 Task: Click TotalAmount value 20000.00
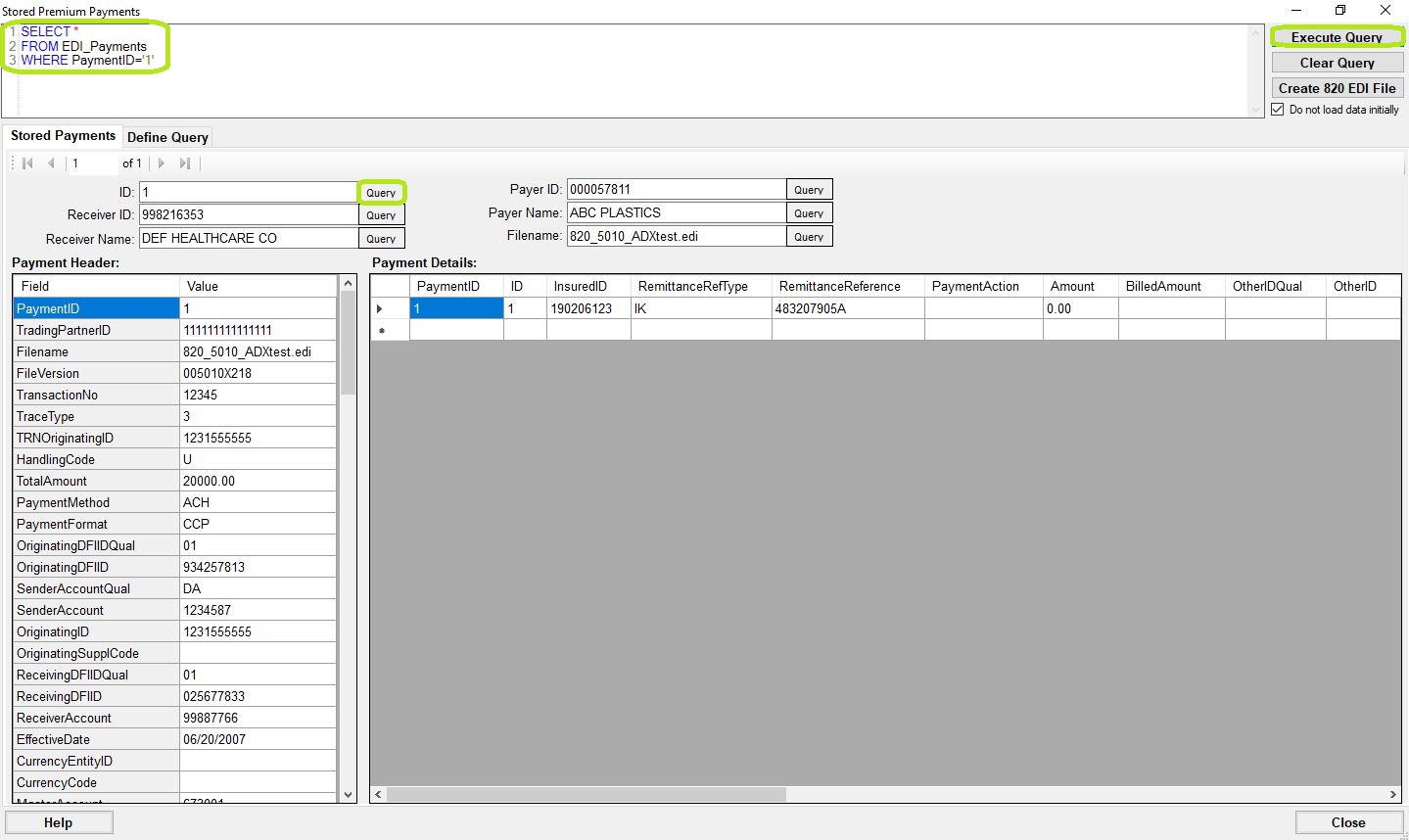click(x=258, y=481)
